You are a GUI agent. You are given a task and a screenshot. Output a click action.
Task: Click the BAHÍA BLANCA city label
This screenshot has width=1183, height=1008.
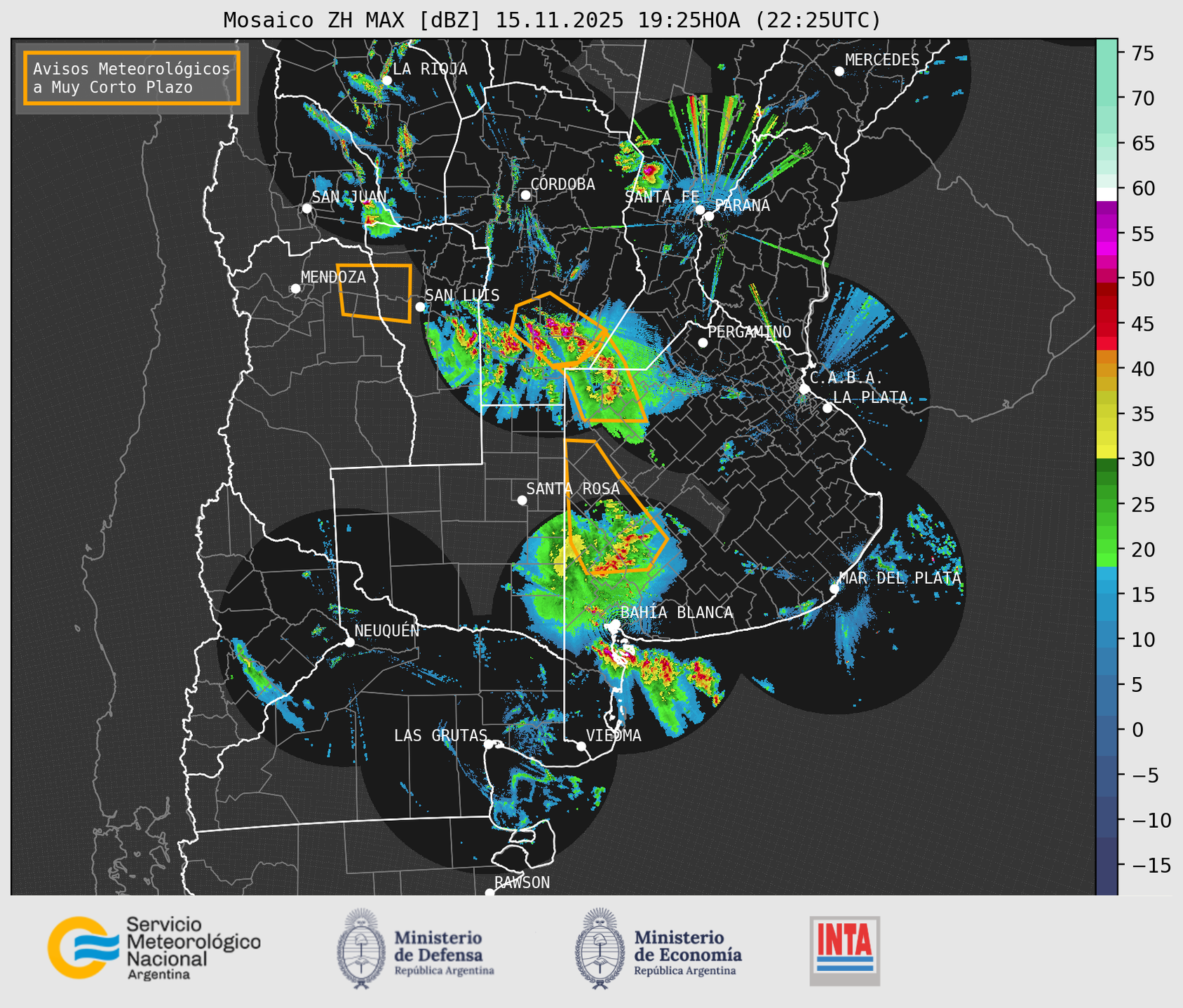click(677, 613)
